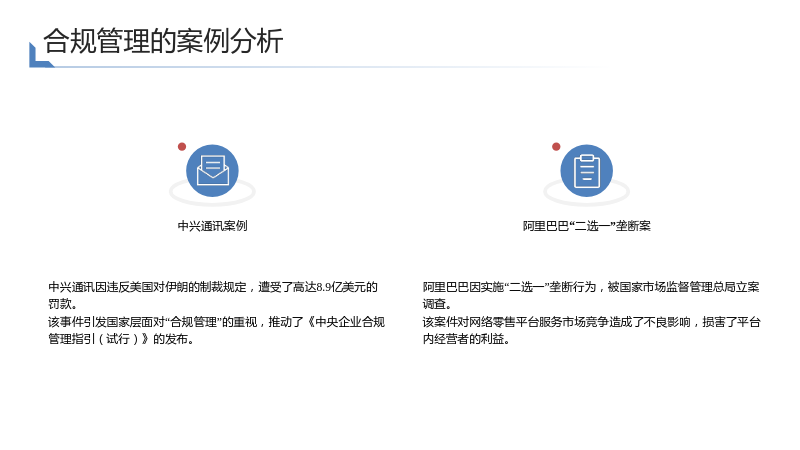Click the word 罚款 in the left paragraph
The image size is (800, 450).
[x=60, y=304]
